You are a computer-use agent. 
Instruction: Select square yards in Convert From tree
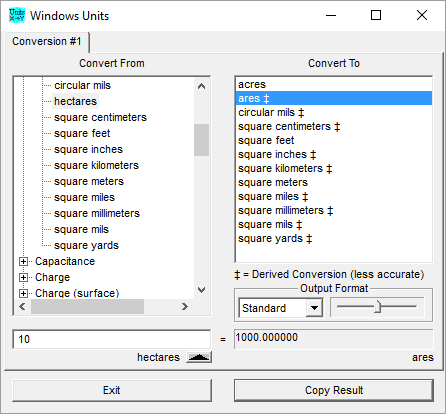pos(86,245)
